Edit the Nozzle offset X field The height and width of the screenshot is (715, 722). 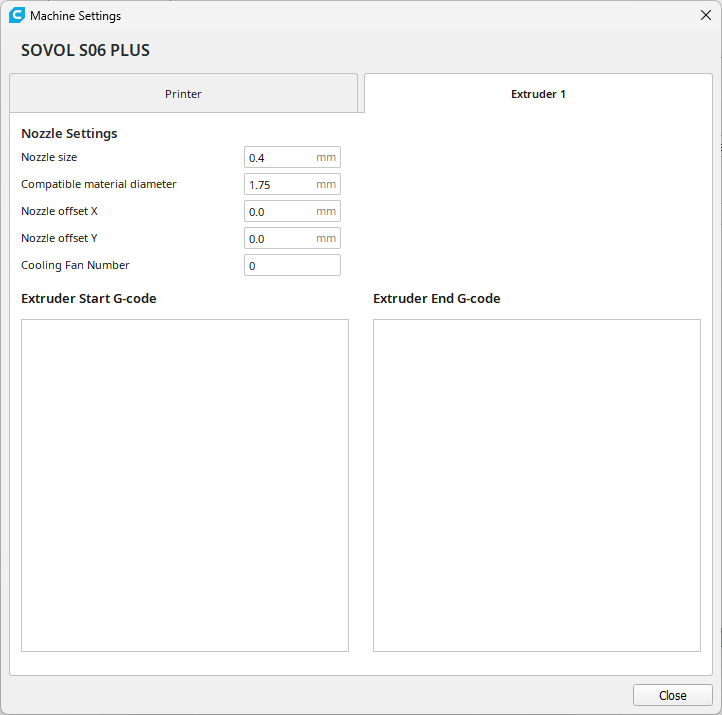292,211
